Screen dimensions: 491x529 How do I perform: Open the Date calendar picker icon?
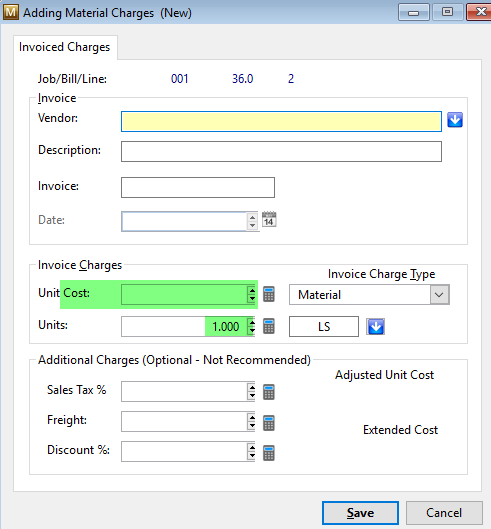pyautogui.click(x=269, y=219)
